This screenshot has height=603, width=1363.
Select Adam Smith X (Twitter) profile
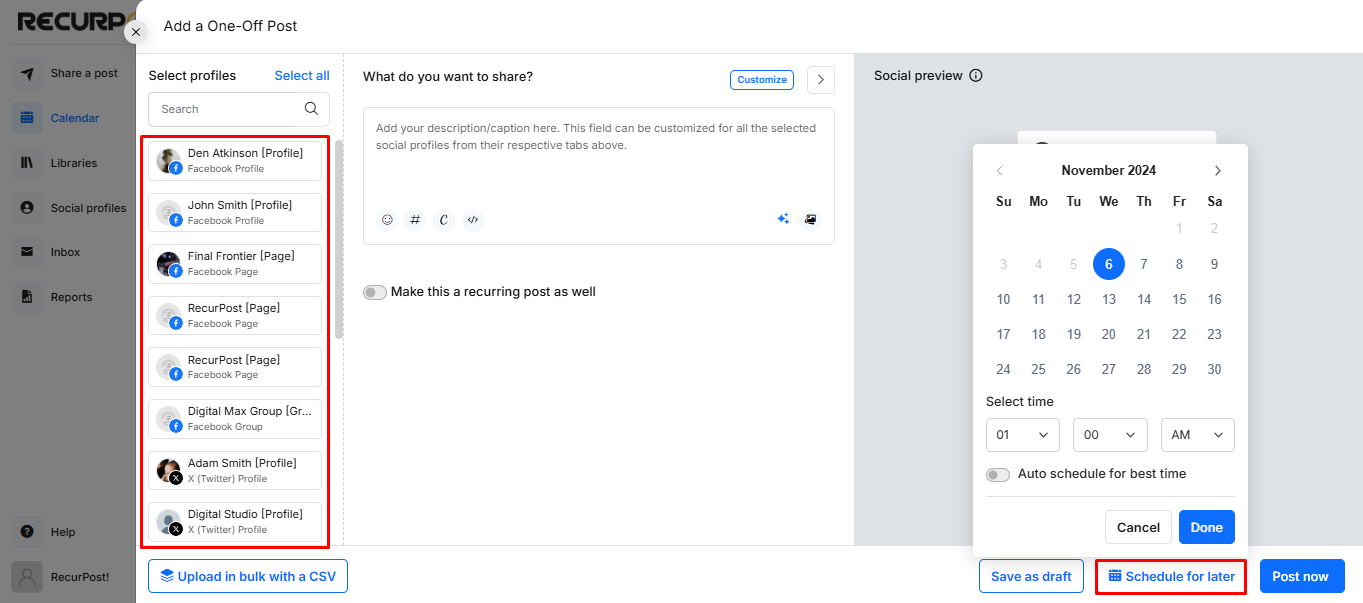[235, 471]
